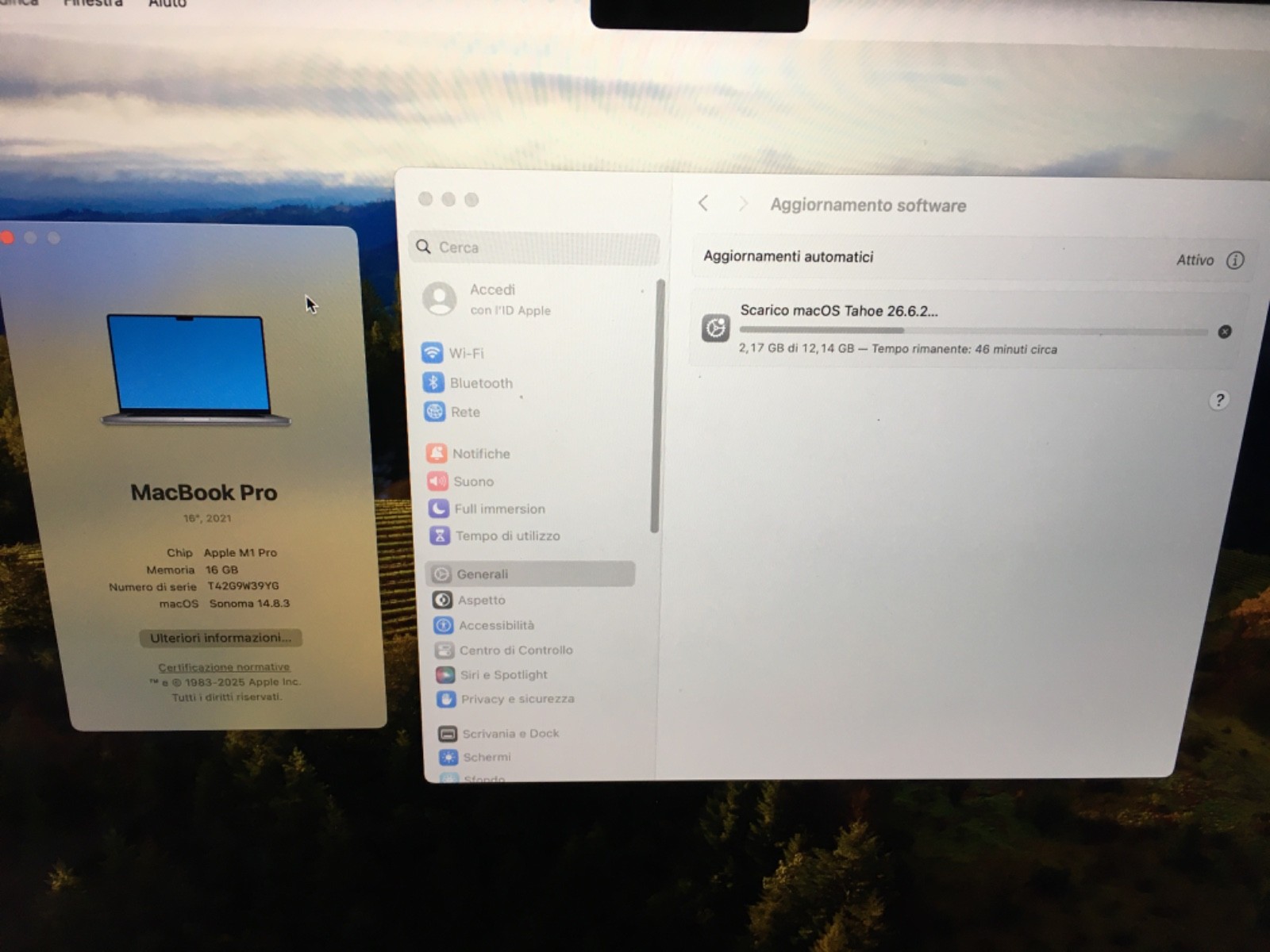Select Full immersion moon icon

point(439,509)
